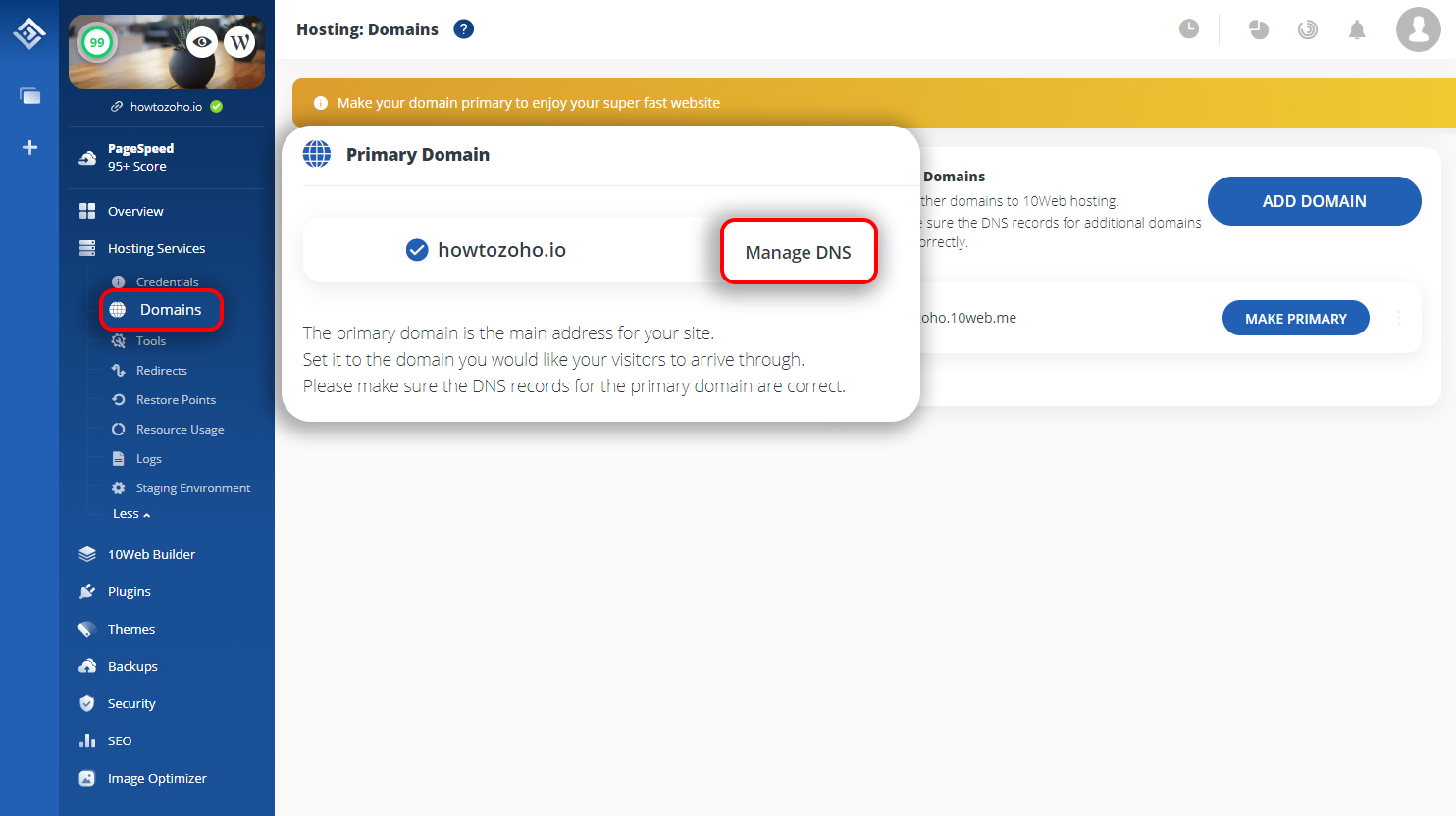The width and height of the screenshot is (1456, 816).
Task: Open Themes section
Action: (x=131, y=629)
